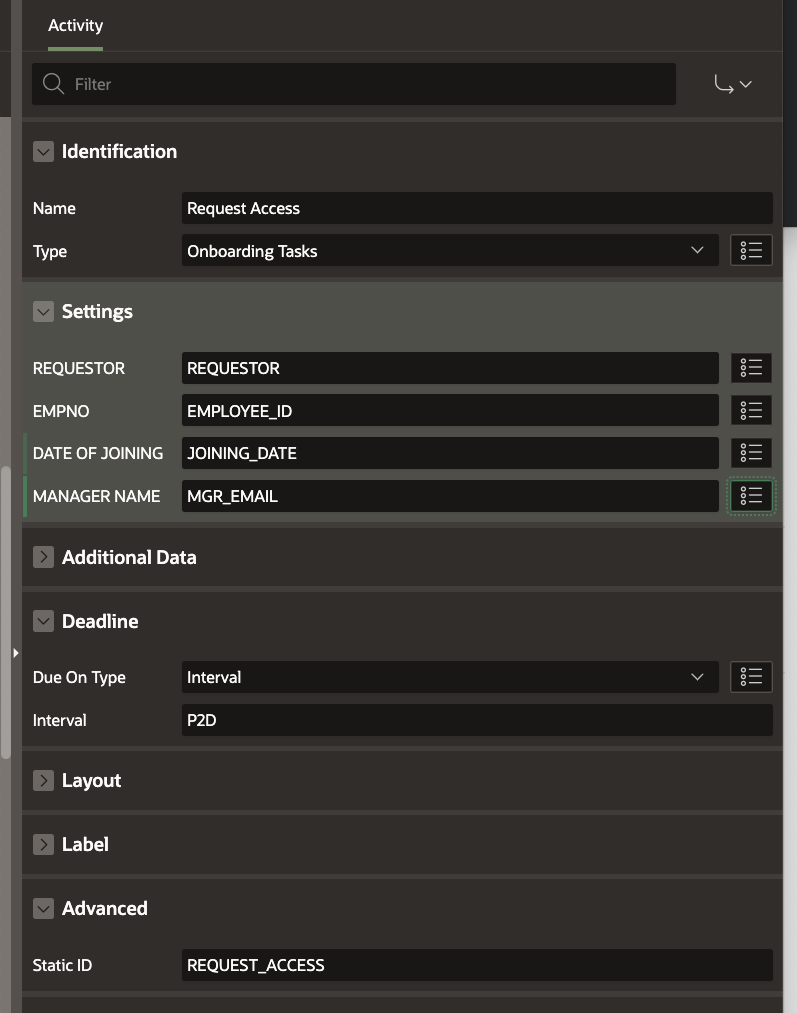
Task: Open item picker for DATE OF JOINING
Action: (x=751, y=453)
